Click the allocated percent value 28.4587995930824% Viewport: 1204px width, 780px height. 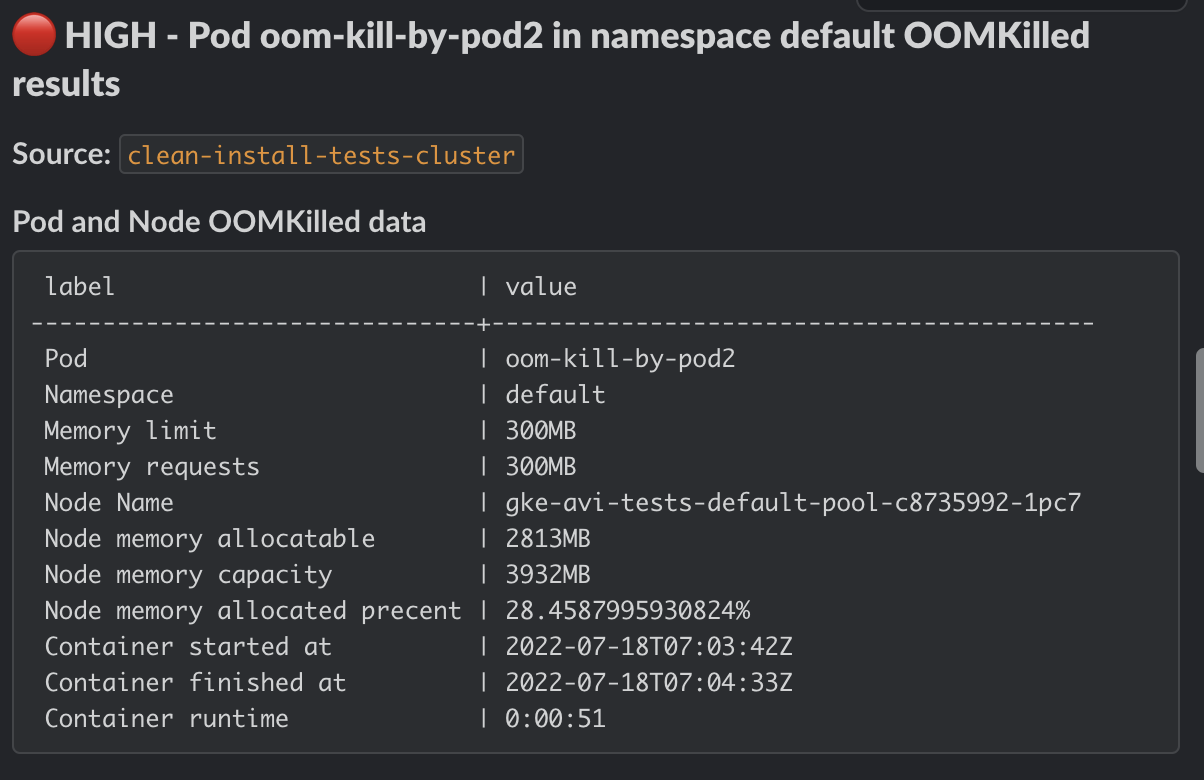tap(627, 611)
